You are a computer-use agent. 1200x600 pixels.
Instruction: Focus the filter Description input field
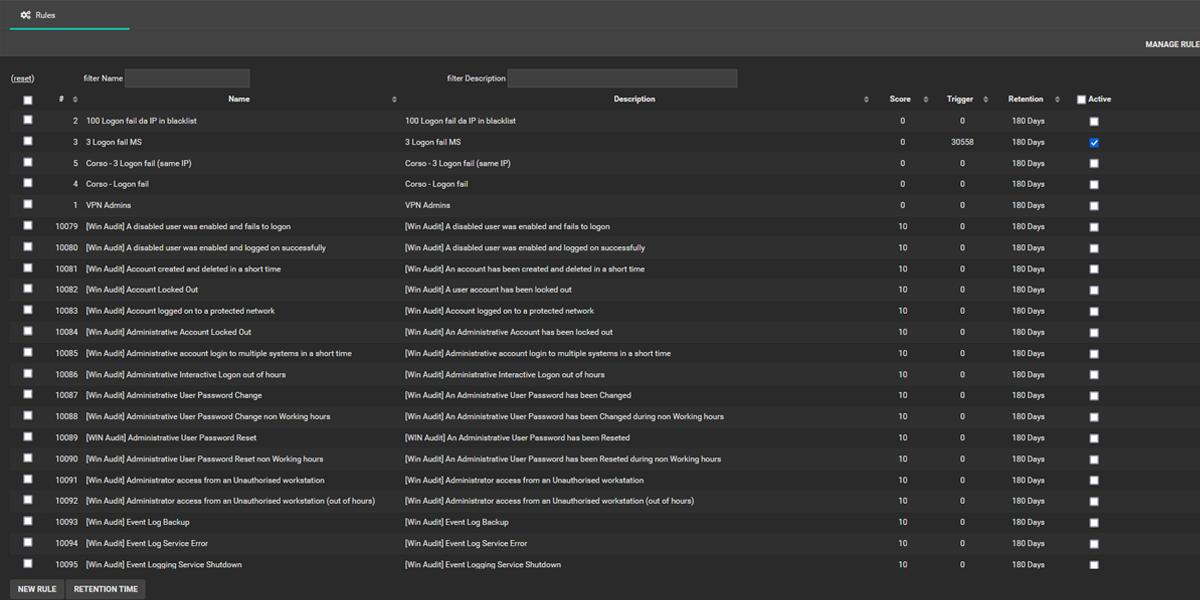pyautogui.click(x=622, y=78)
